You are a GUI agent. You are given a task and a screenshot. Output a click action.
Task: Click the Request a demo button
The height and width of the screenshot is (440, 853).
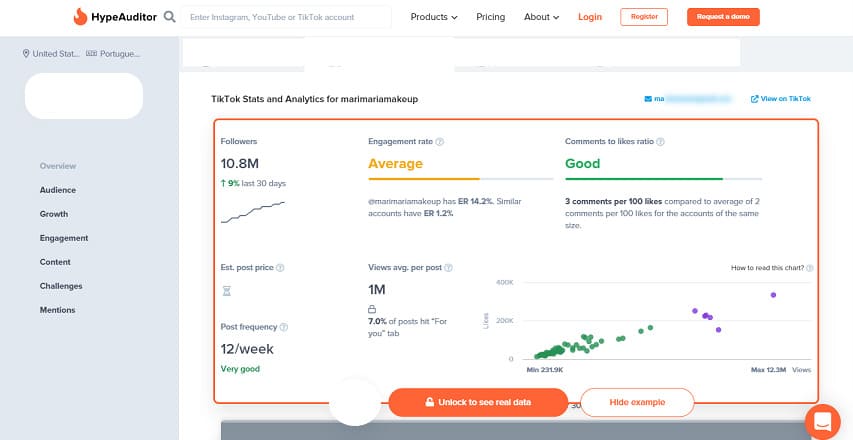pyautogui.click(x=723, y=17)
